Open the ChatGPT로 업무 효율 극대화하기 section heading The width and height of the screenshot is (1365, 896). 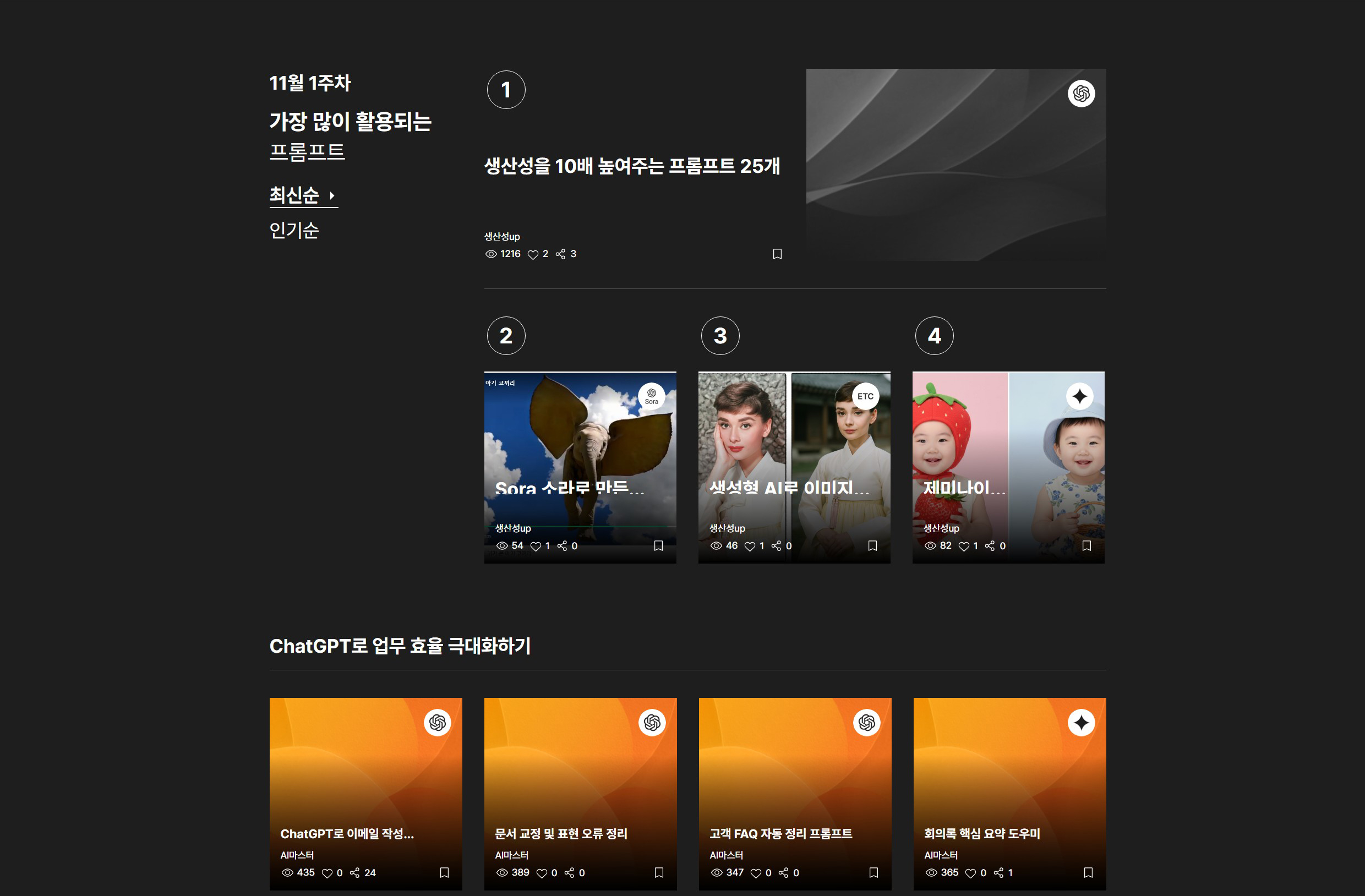(x=400, y=646)
